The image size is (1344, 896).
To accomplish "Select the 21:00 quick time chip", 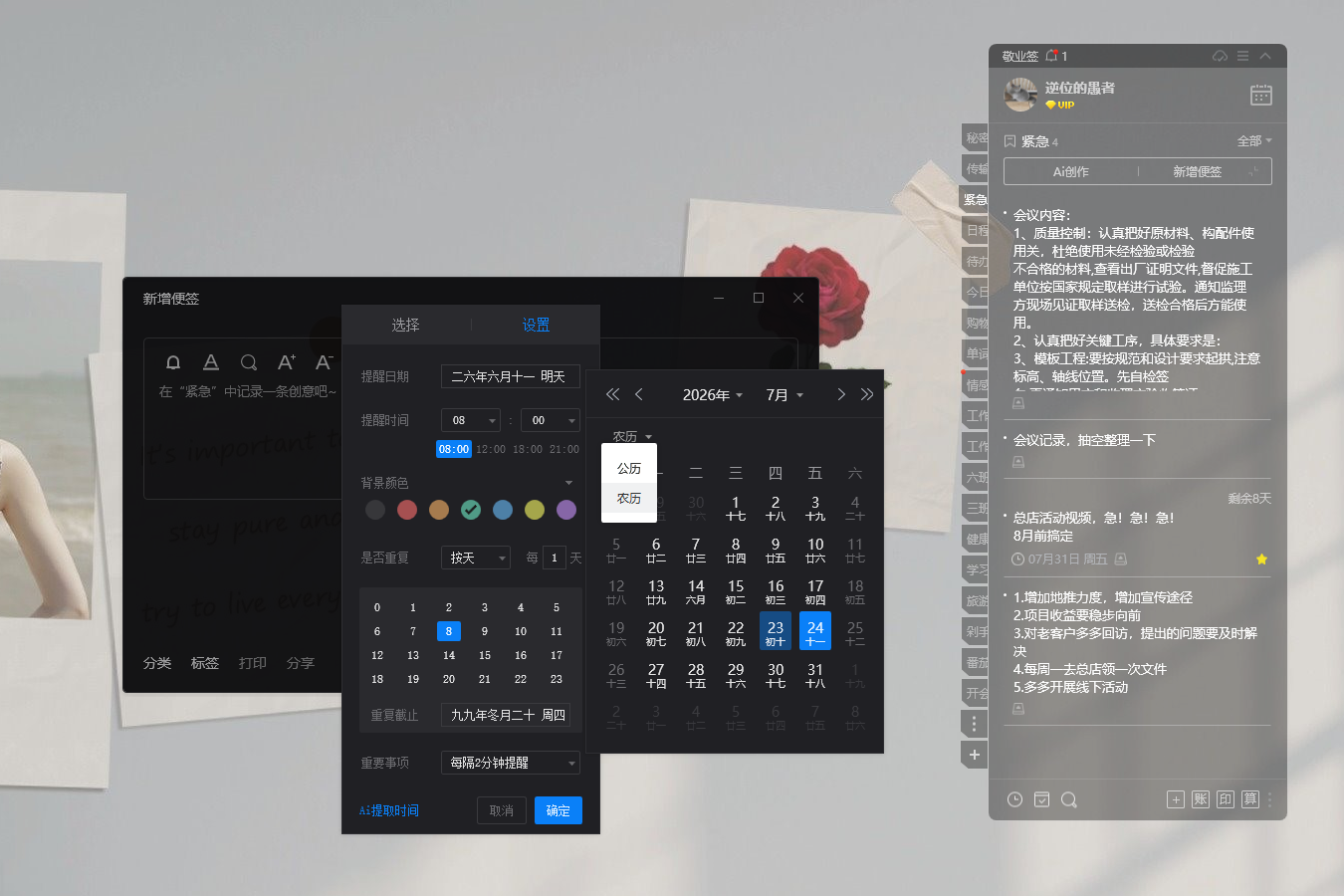I will (x=564, y=449).
